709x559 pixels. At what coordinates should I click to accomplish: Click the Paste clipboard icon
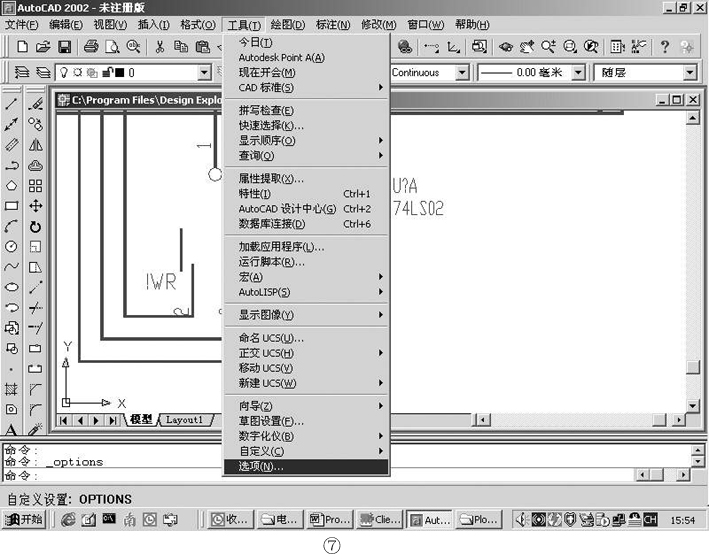click(x=203, y=47)
